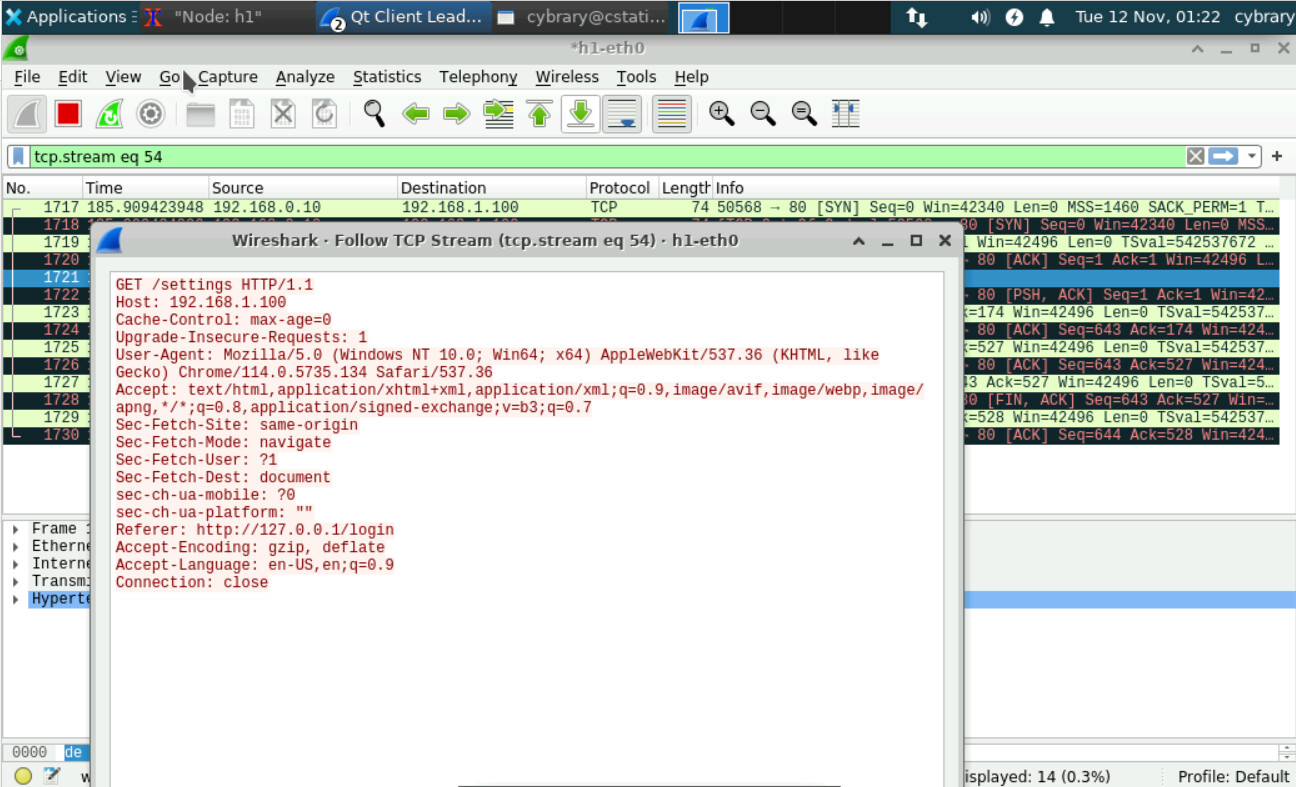Click Referer line in stream text
This screenshot has height=787, width=1296.
pos(254,530)
